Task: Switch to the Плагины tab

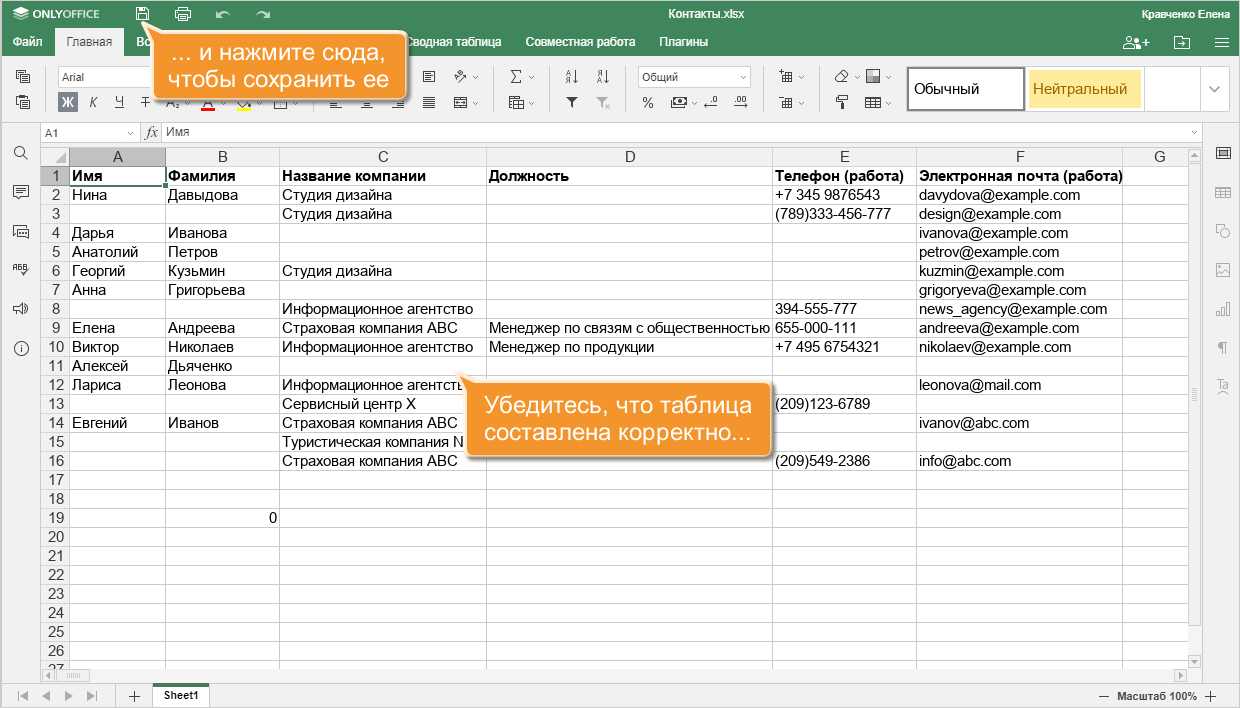Action: click(x=684, y=42)
